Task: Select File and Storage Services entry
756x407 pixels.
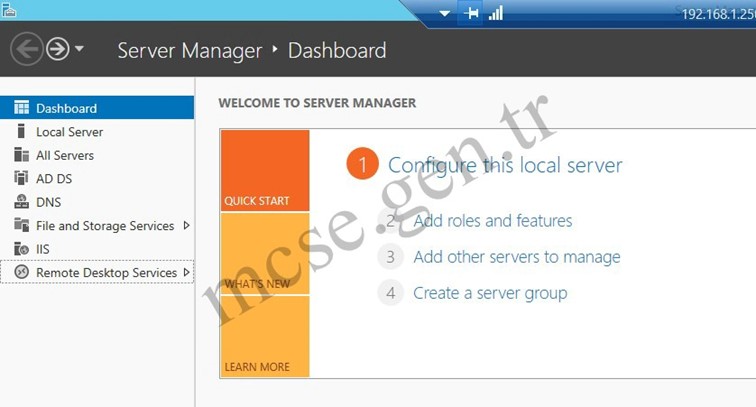Action: click(97, 225)
